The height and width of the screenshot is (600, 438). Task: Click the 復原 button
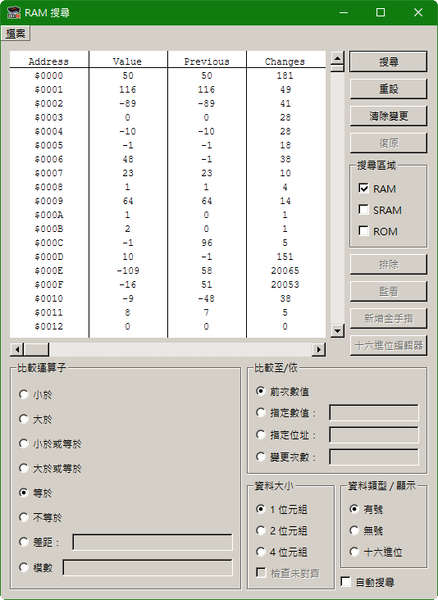pyautogui.click(x=388, y=143)
